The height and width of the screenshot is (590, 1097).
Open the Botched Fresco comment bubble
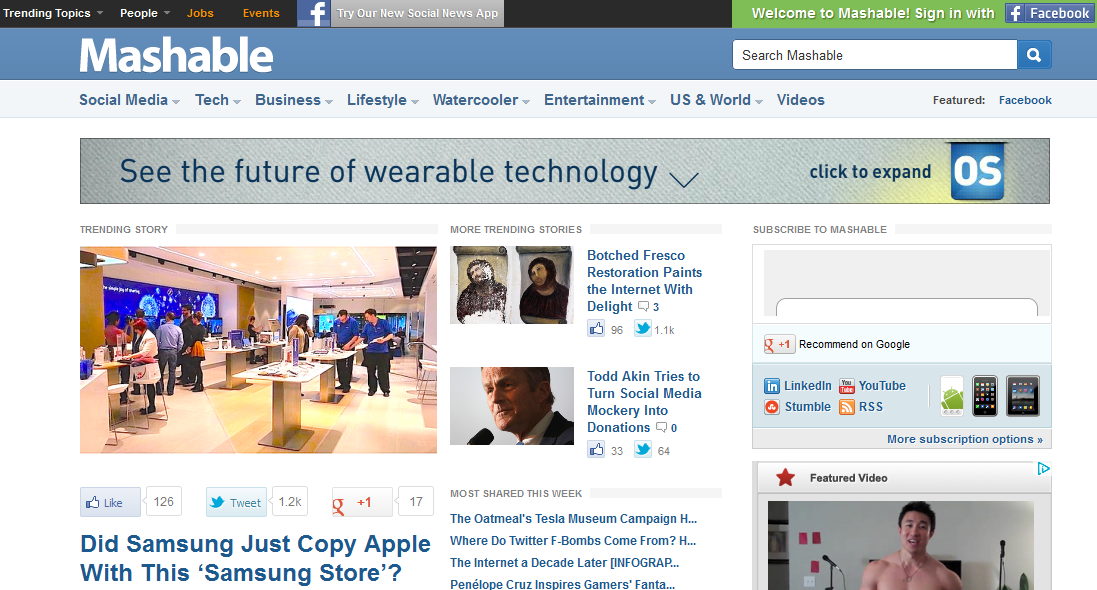(x=644, y=307)
